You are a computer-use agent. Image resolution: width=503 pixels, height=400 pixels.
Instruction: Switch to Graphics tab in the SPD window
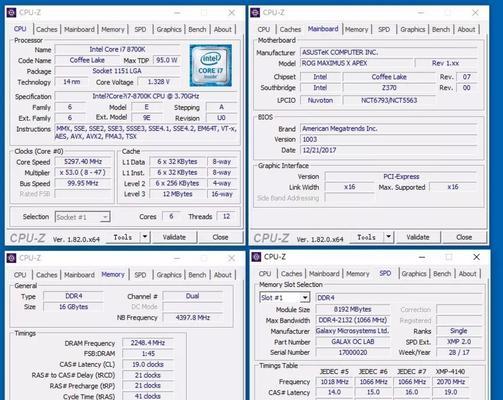[x=414, y=274]
